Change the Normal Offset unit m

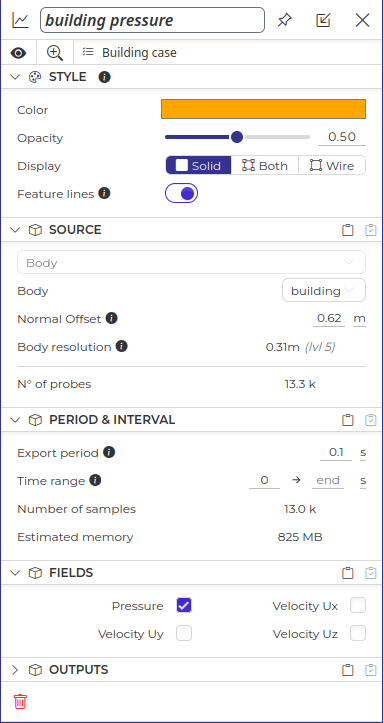(359, 319)
